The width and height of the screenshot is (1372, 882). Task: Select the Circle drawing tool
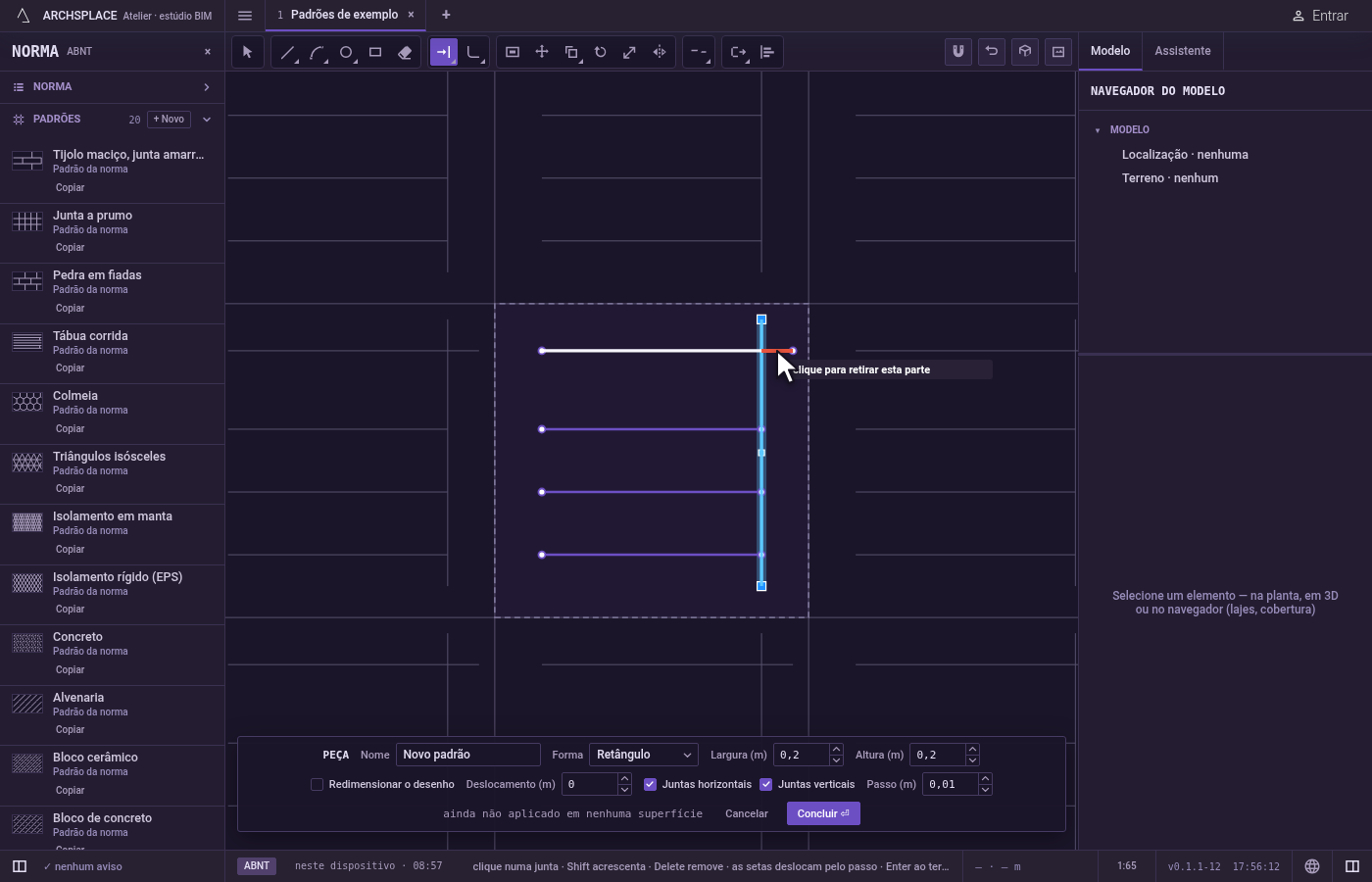click(346, 52)
